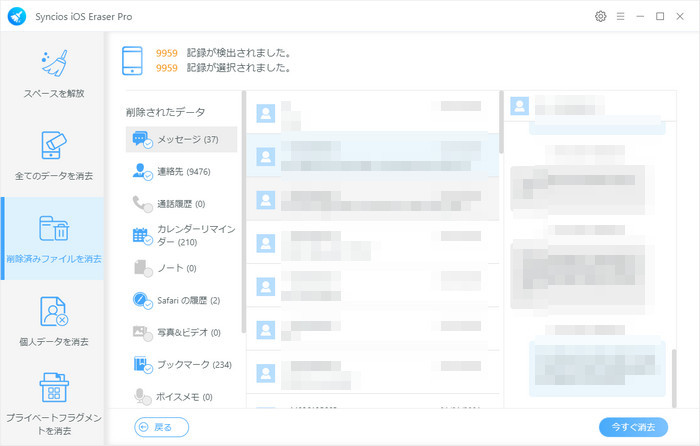
Task: Maximize the Syncios window
Action: coord(660,17)
